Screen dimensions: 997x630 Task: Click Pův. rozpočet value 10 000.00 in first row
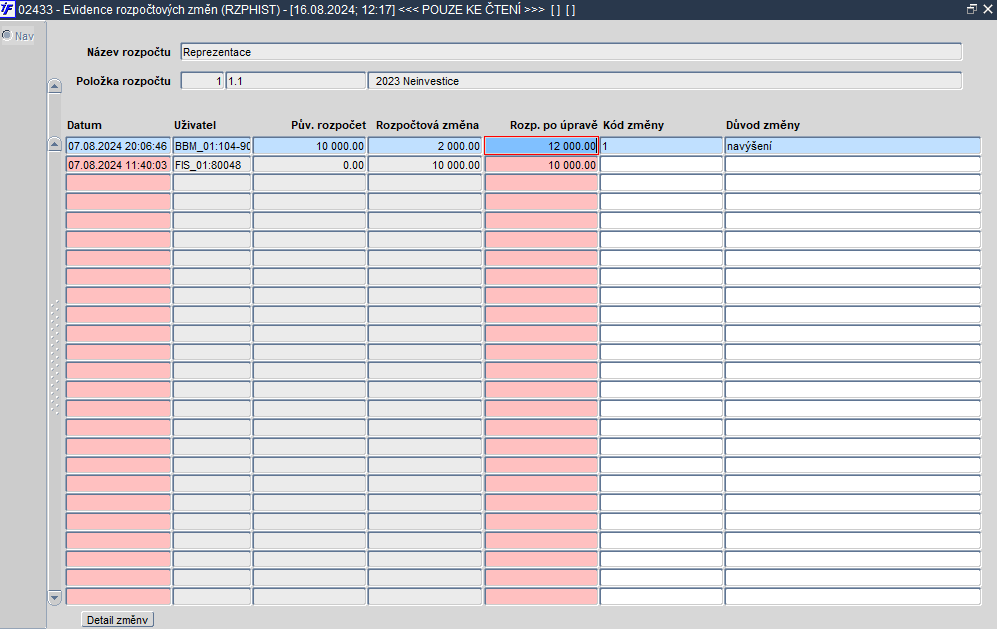(310, 146)
